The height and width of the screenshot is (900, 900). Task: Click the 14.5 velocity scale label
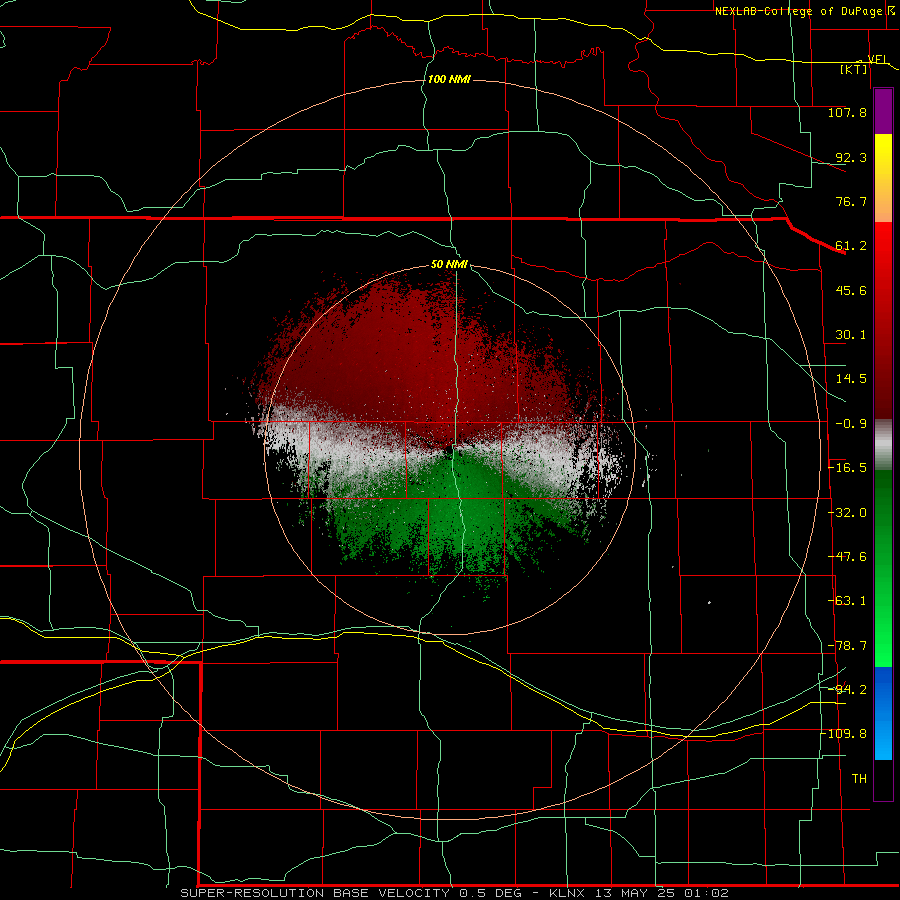click(x=851, y=379)
